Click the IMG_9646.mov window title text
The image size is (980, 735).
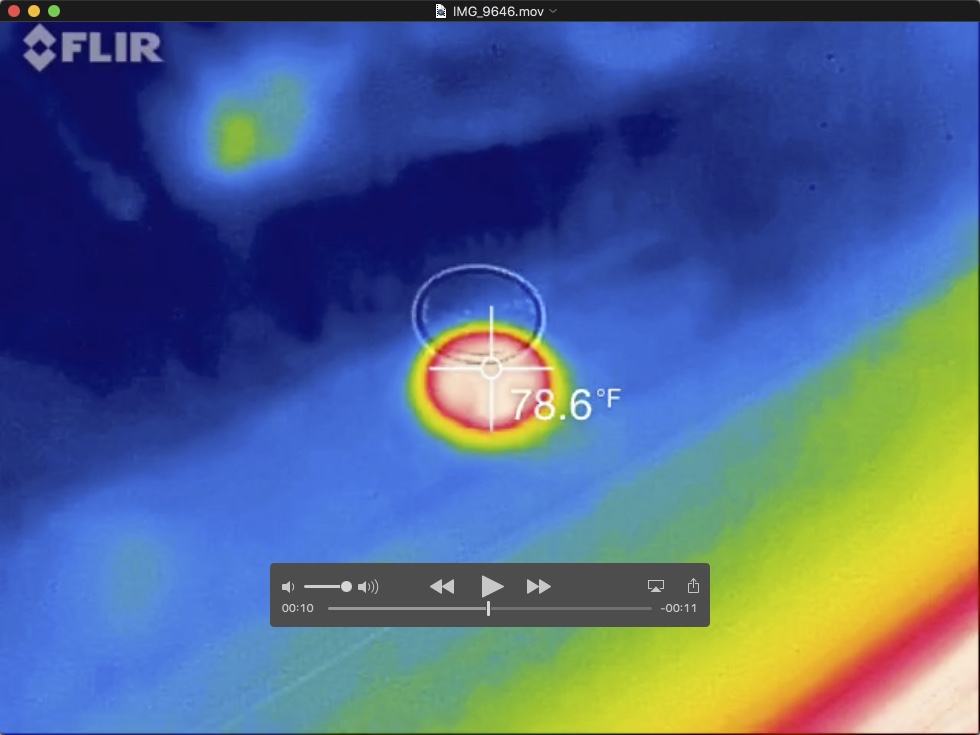pos(499,10)
